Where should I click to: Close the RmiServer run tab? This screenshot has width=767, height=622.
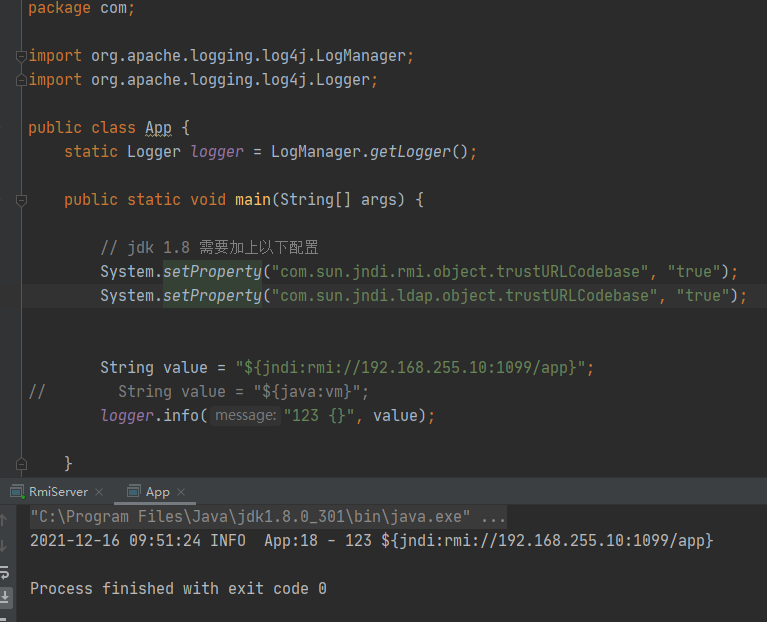point(99,491)
